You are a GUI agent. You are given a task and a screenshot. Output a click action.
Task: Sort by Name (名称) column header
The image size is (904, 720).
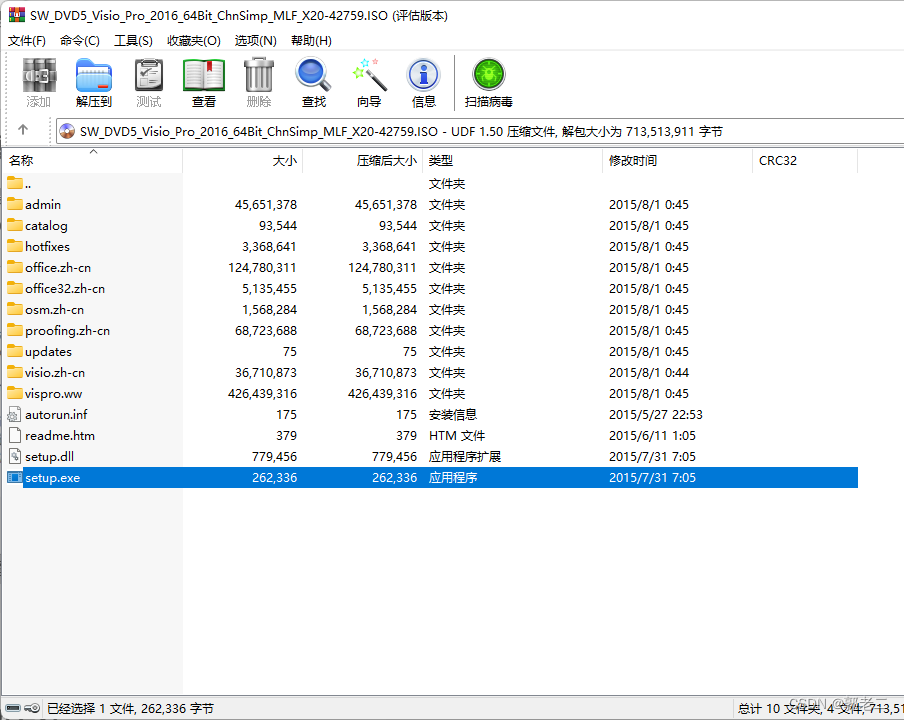point(92,160)
